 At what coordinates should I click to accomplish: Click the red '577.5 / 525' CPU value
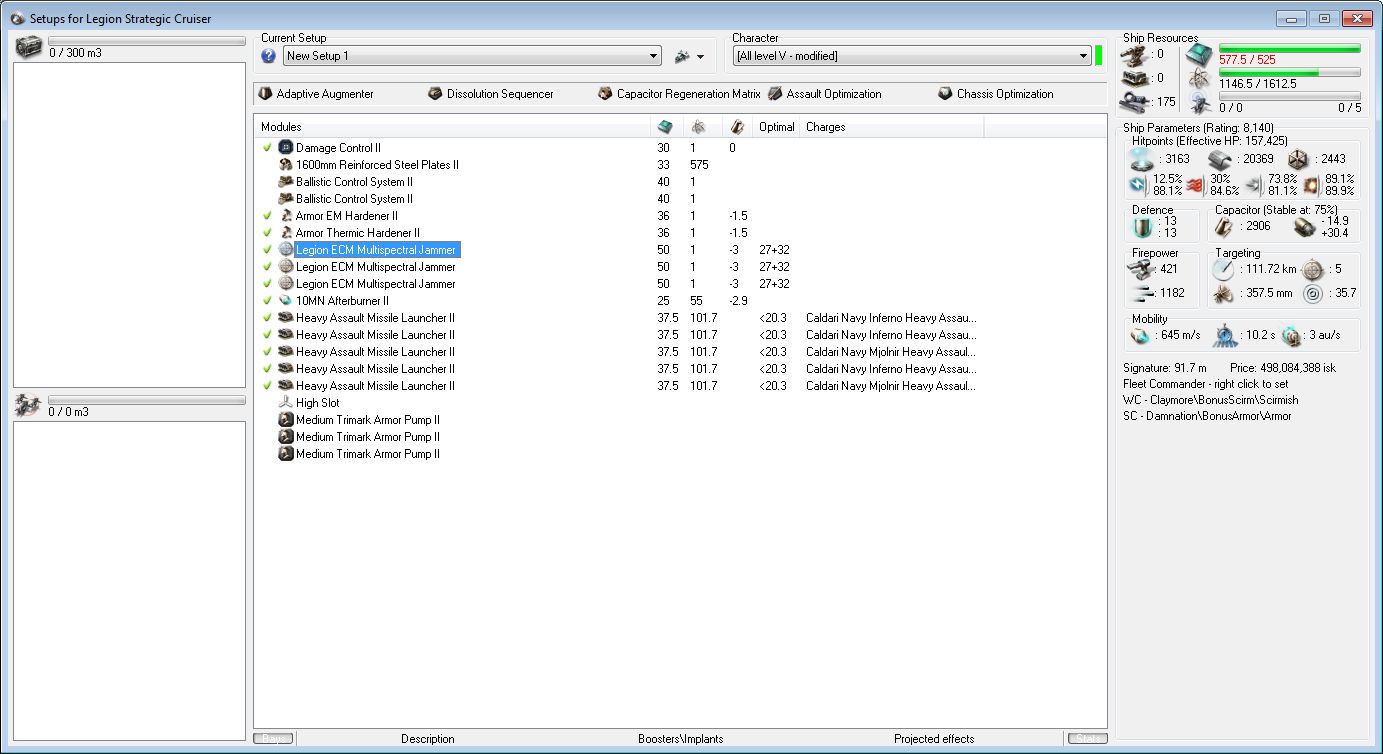(x=1248, y=60)
